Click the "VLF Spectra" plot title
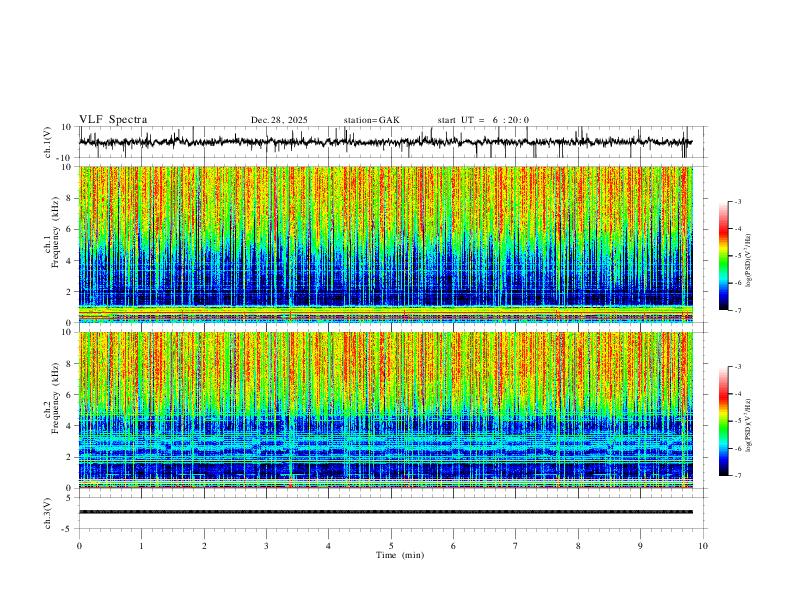The width and height of the screenshot is (792, 612). 113,120
